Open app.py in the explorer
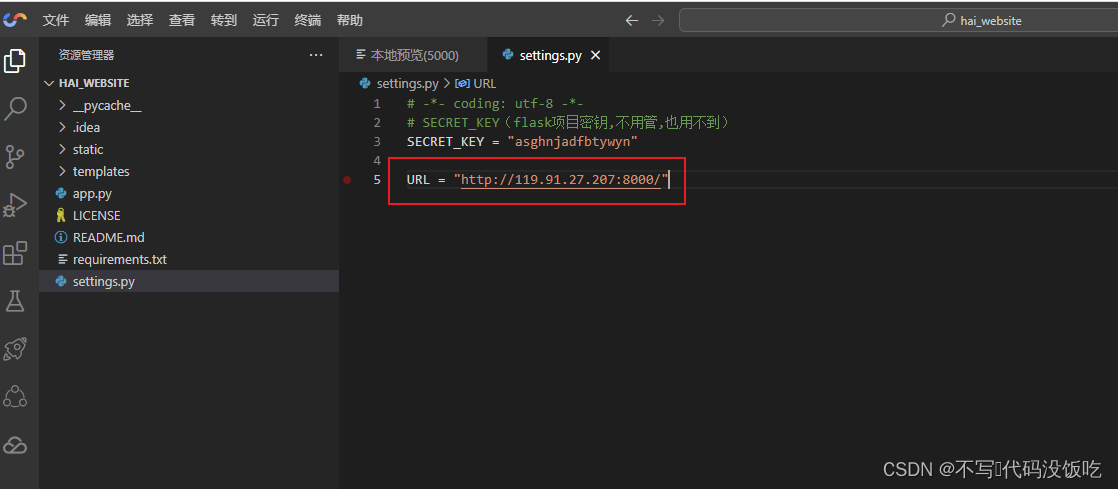 pyautogui.click(x=189, y=193)
